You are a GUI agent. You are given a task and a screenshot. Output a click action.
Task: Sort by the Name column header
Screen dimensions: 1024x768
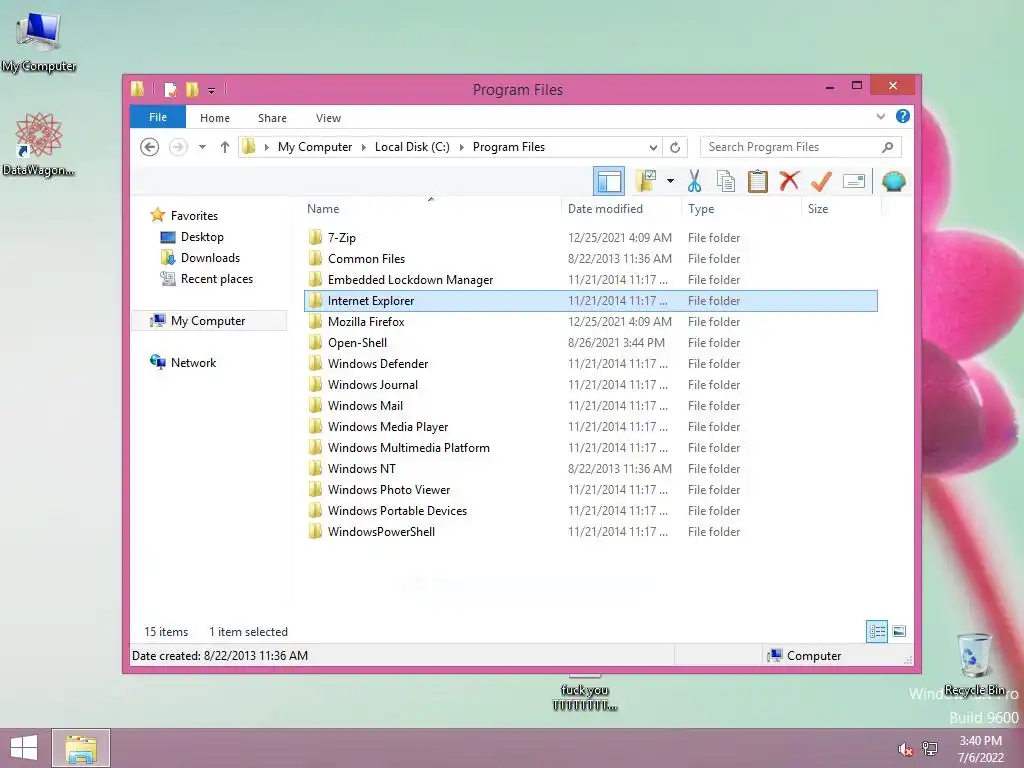[431, 208]
